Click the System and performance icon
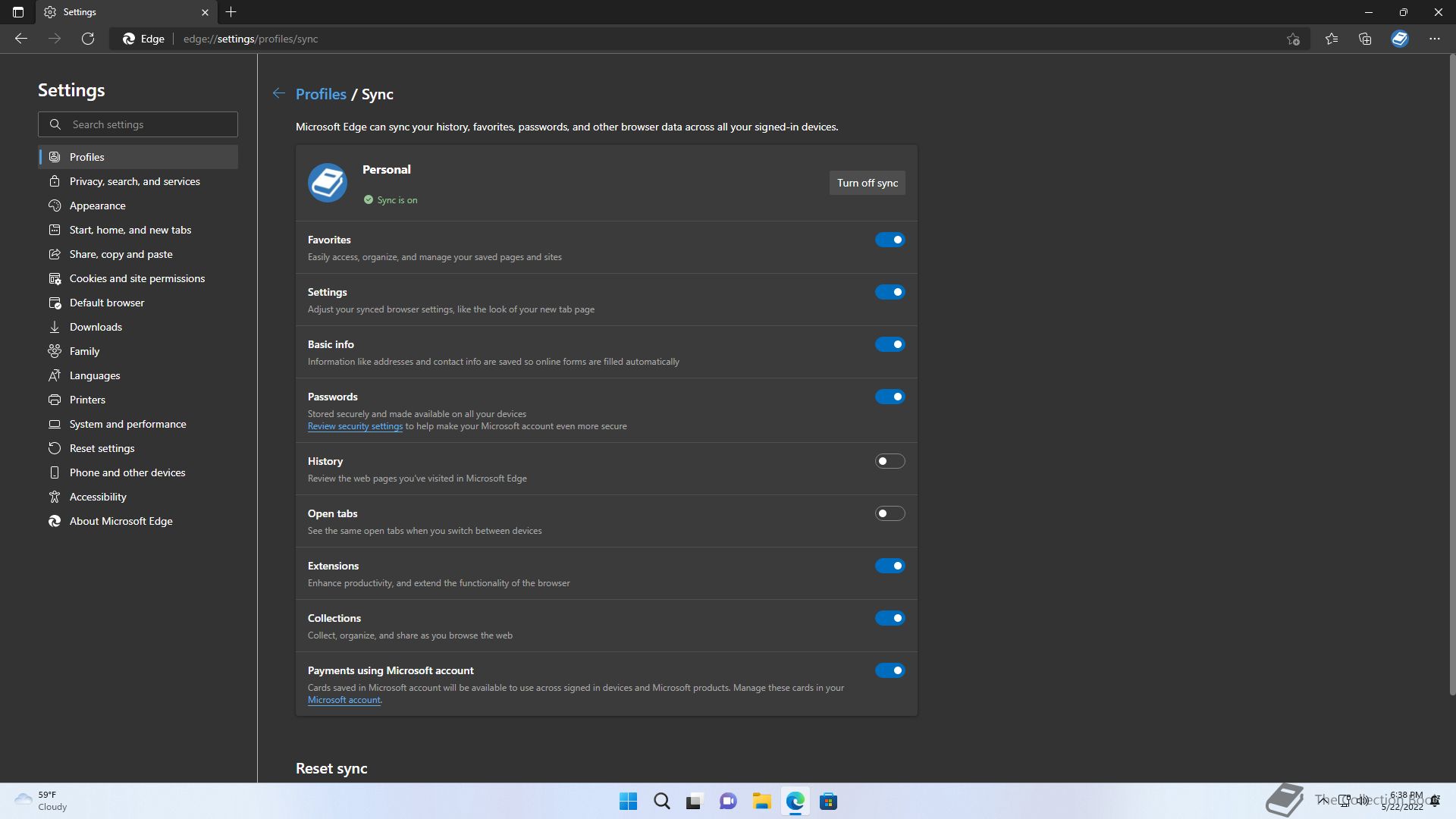The width and height of the screenshot is (1456, 819). 55,424
